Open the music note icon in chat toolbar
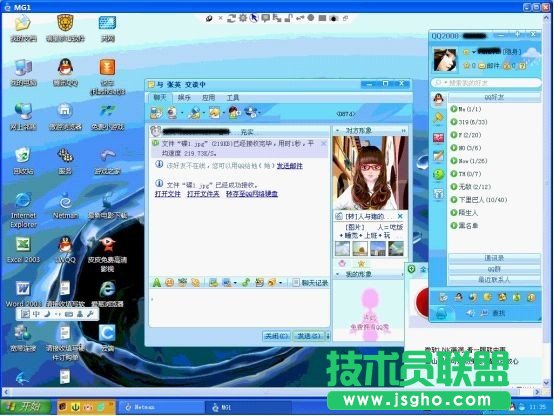 (x=246, y=282)
